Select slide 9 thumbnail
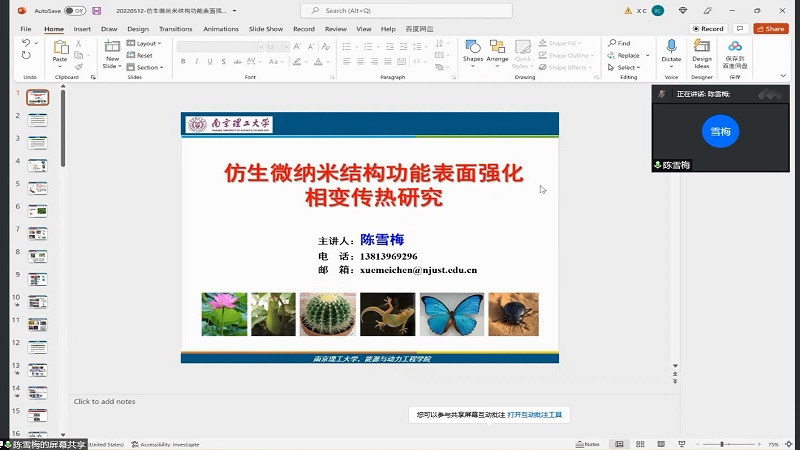The height and width of the screenshot is (450, 800). (x=37, y=279)
